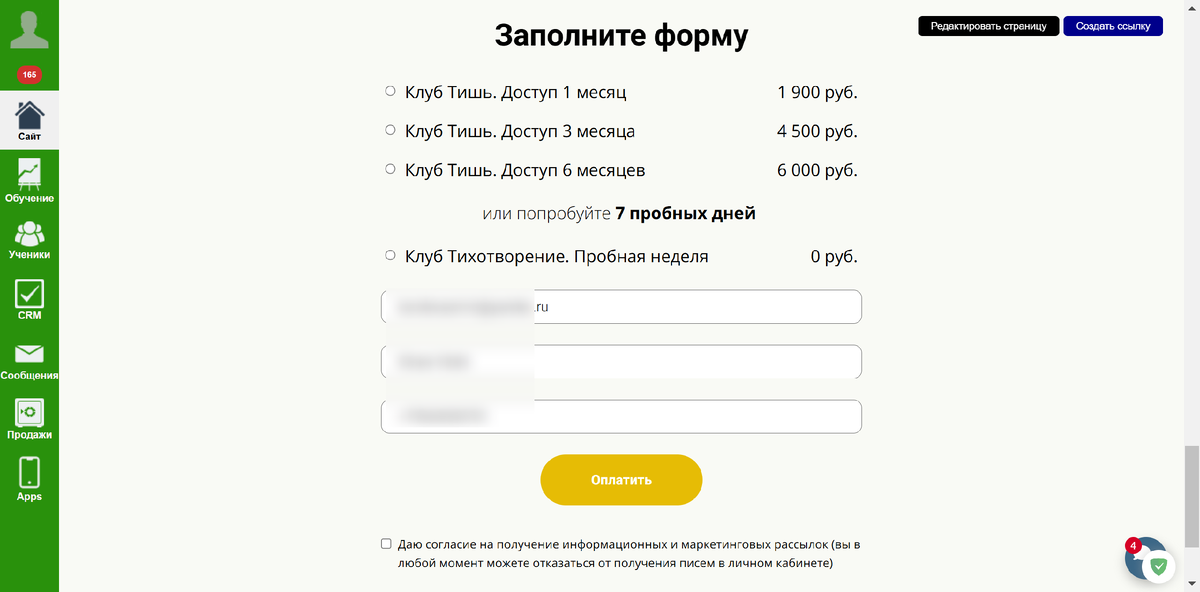The image size is (1200, 592).
Task: Enable consent to marketing mailings checkbox
Action: 385,542
